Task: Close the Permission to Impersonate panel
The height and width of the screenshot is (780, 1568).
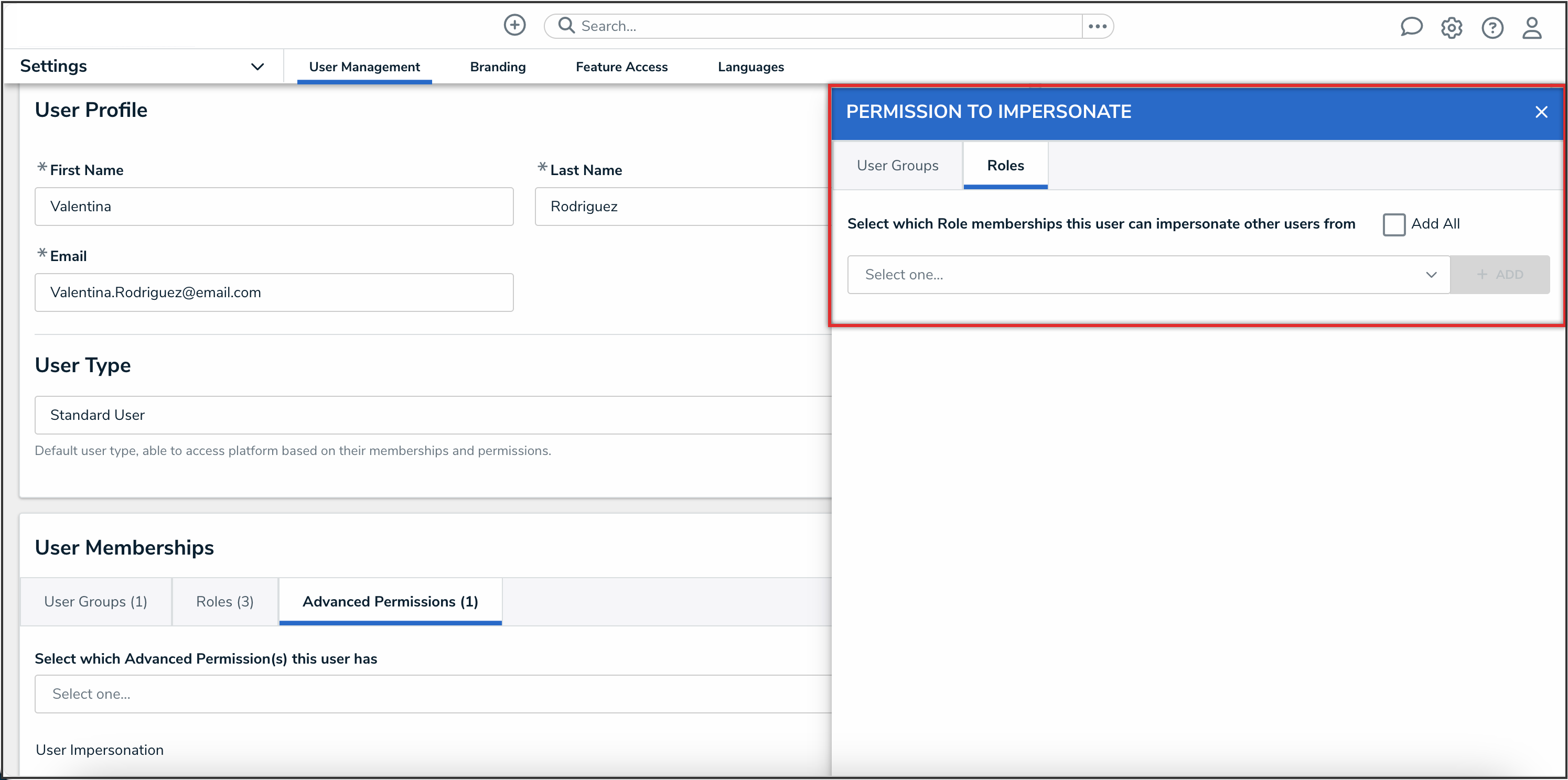Action: [1541, 112]
